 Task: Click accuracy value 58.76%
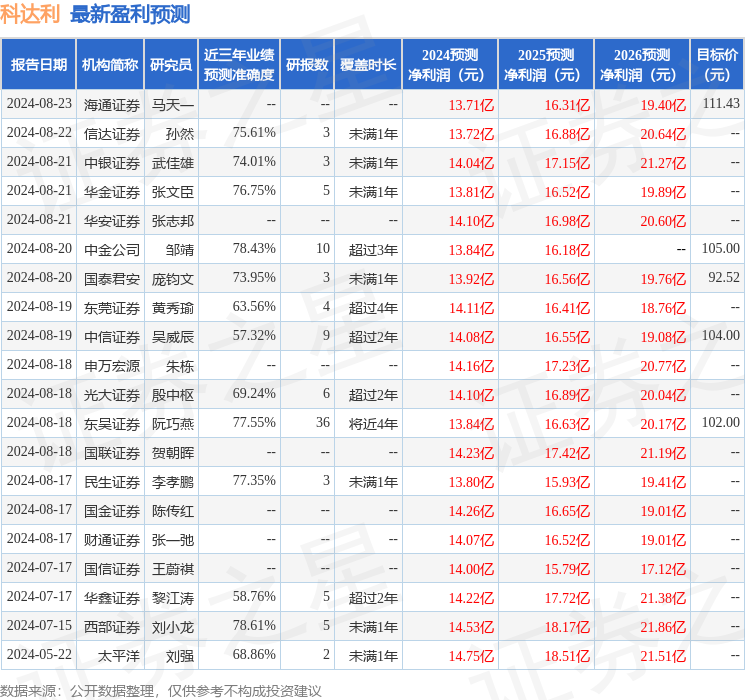pos(254,596)
